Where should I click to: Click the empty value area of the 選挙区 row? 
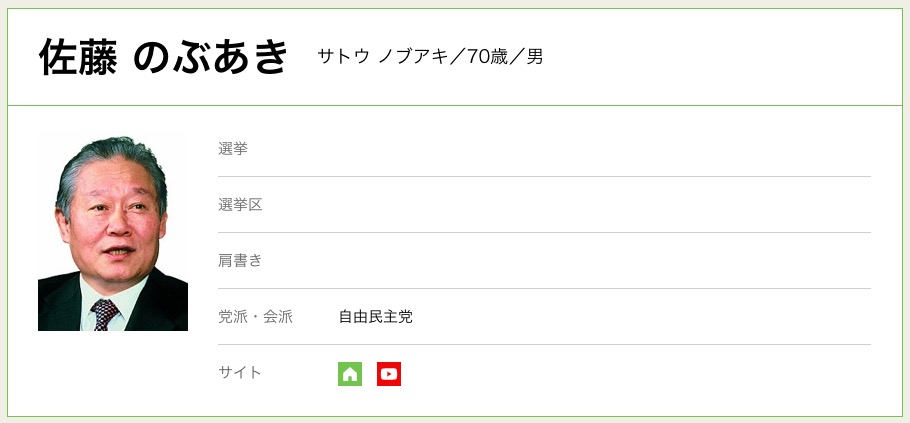point(600,205)
